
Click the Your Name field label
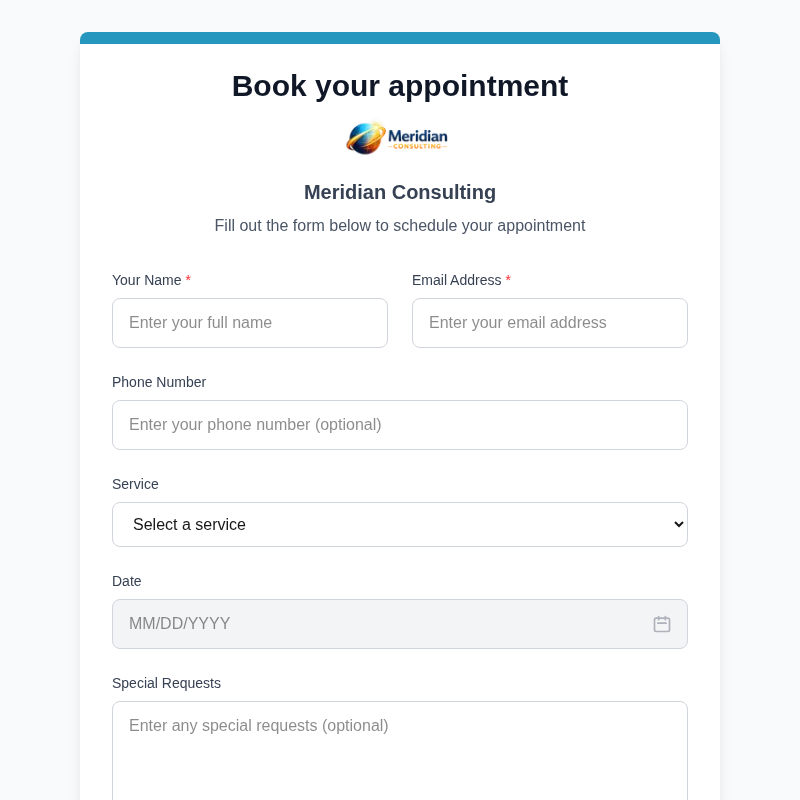pyautogui.click(x=145, y=281)
